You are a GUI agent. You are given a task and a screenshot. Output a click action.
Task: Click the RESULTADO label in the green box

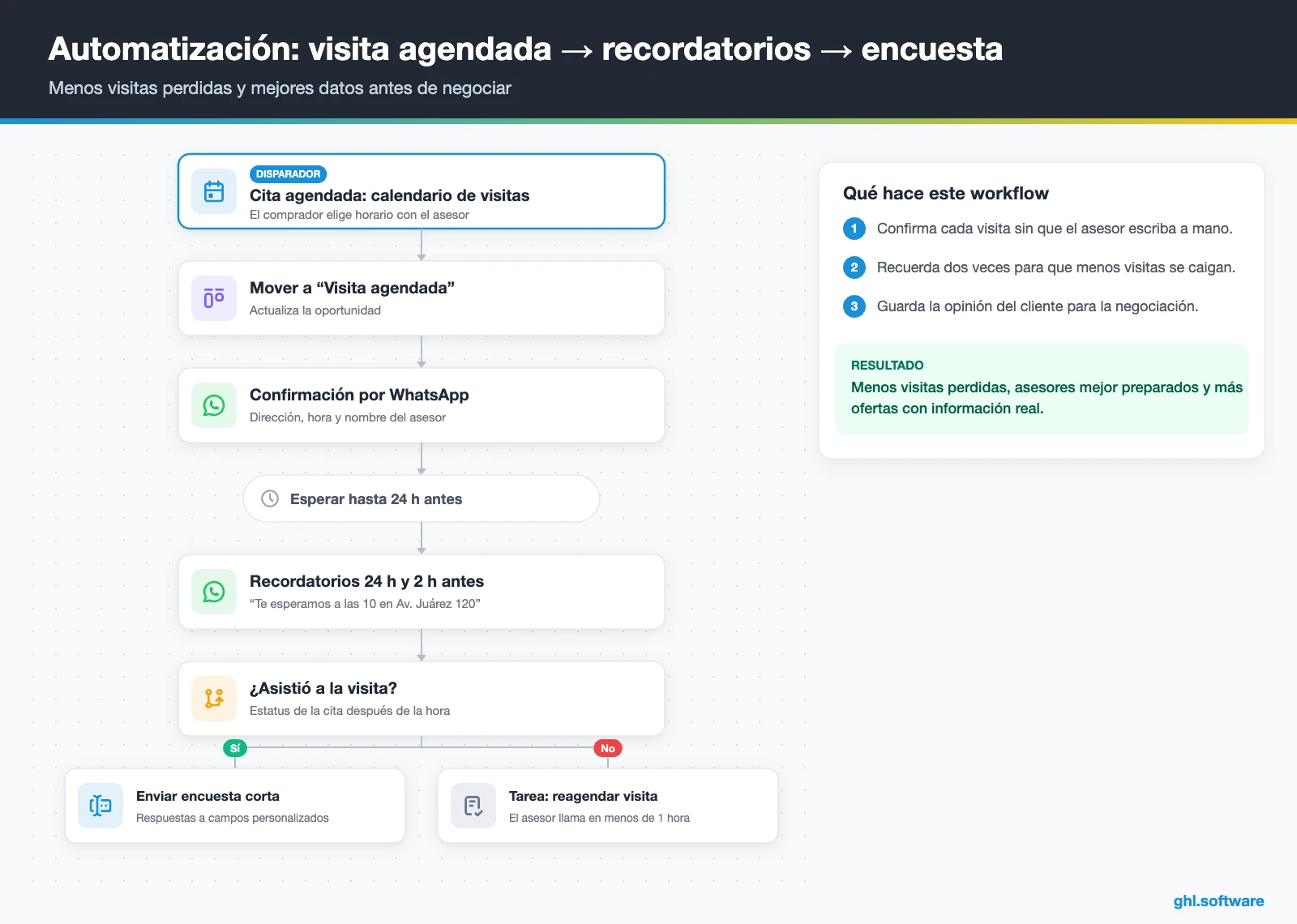pos(888,366)
